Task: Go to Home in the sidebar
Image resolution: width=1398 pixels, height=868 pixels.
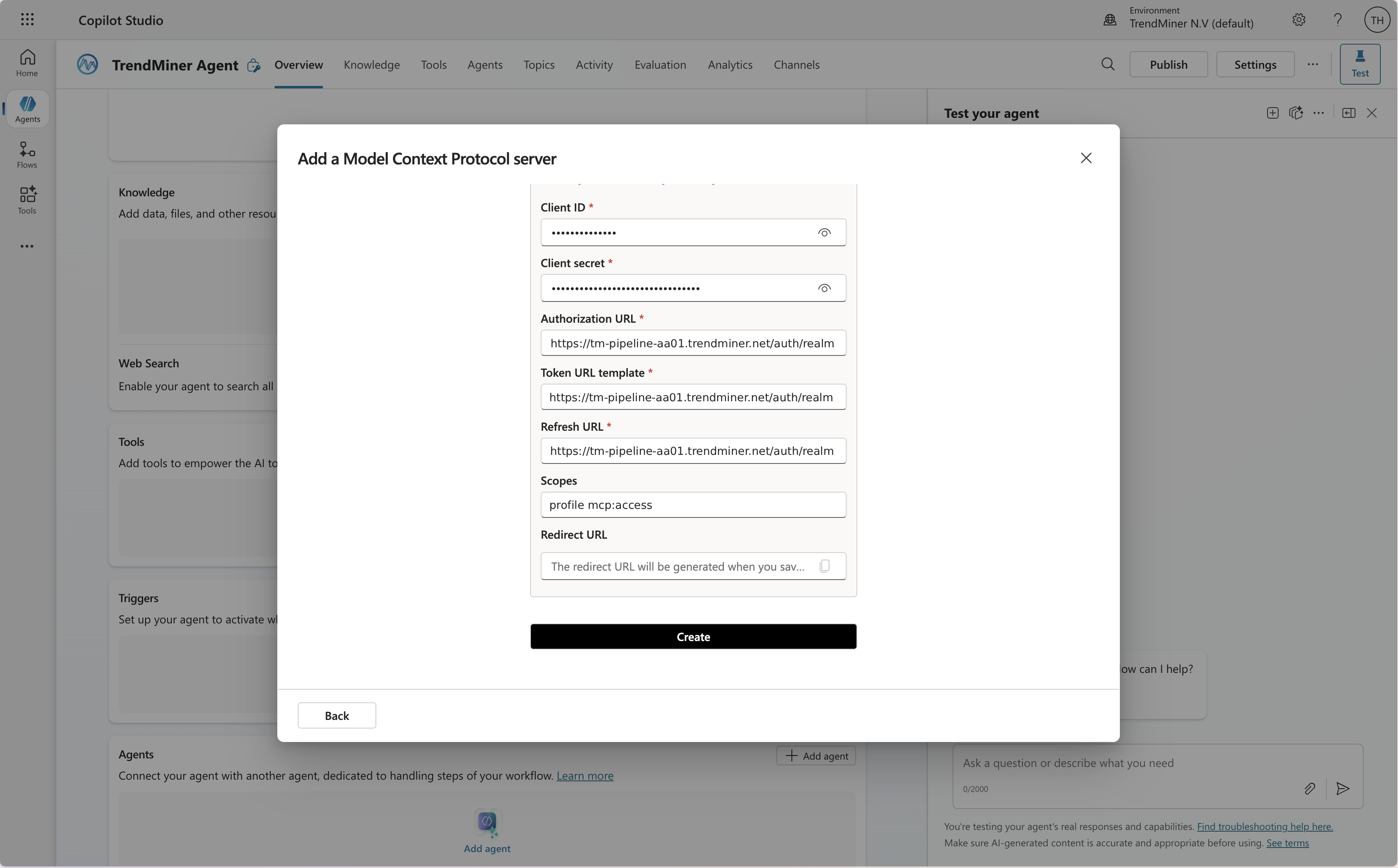Action: point(27,63)
